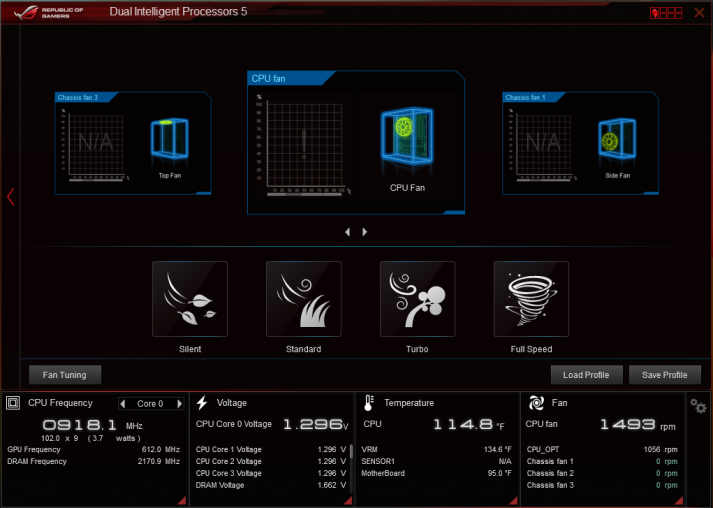The height and width of the screenshot is (508, 713).
Task: Click CPU Core 3 Voltage row
Action: (271, 473)
